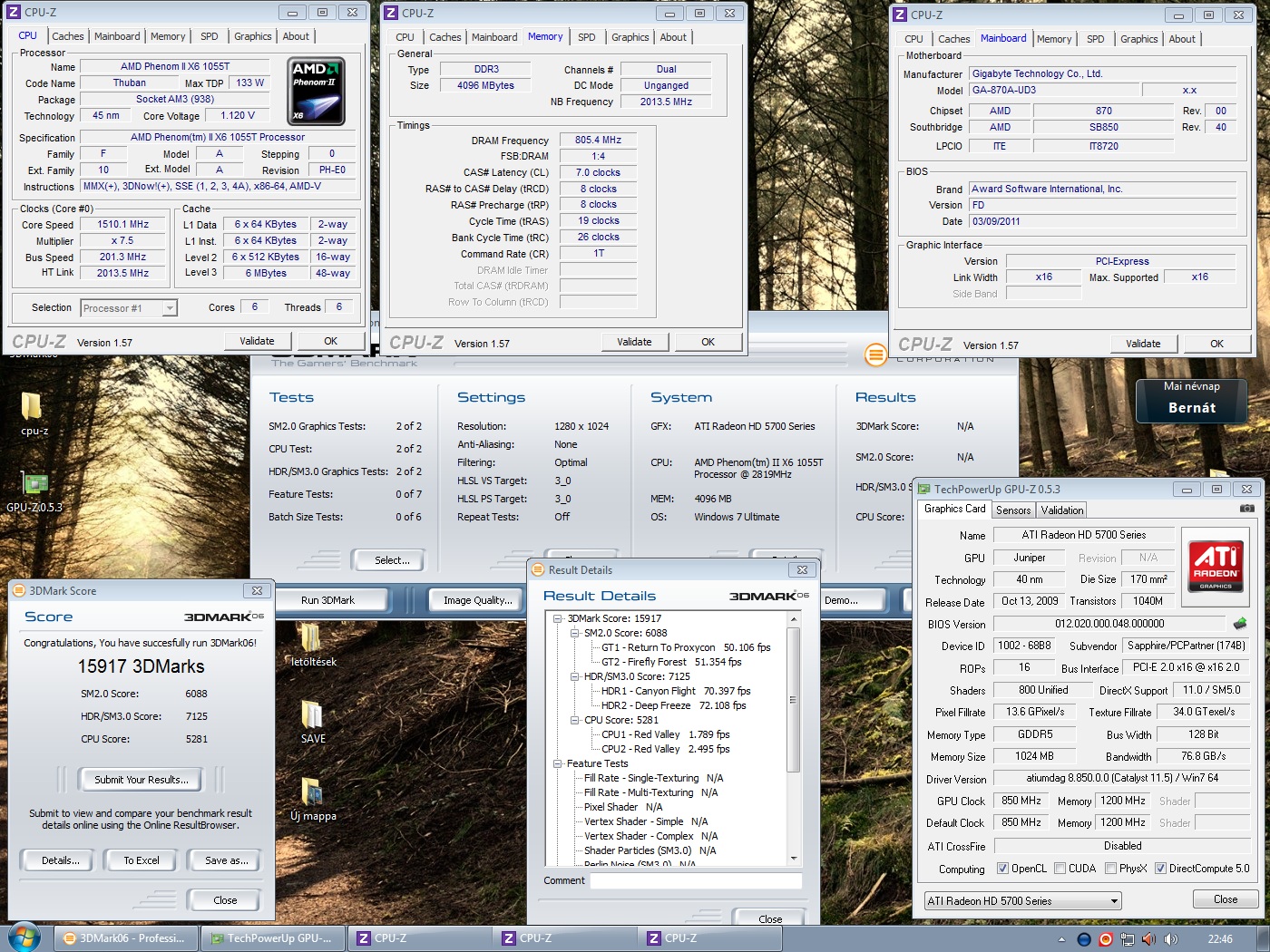Click the Save as... button
Image resolution: width=1270 pixels, height=952 pixels.
[x=227, y=860]
